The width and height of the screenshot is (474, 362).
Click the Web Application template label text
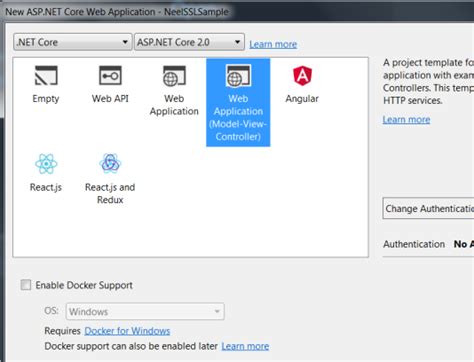click(x=174, y=105)
